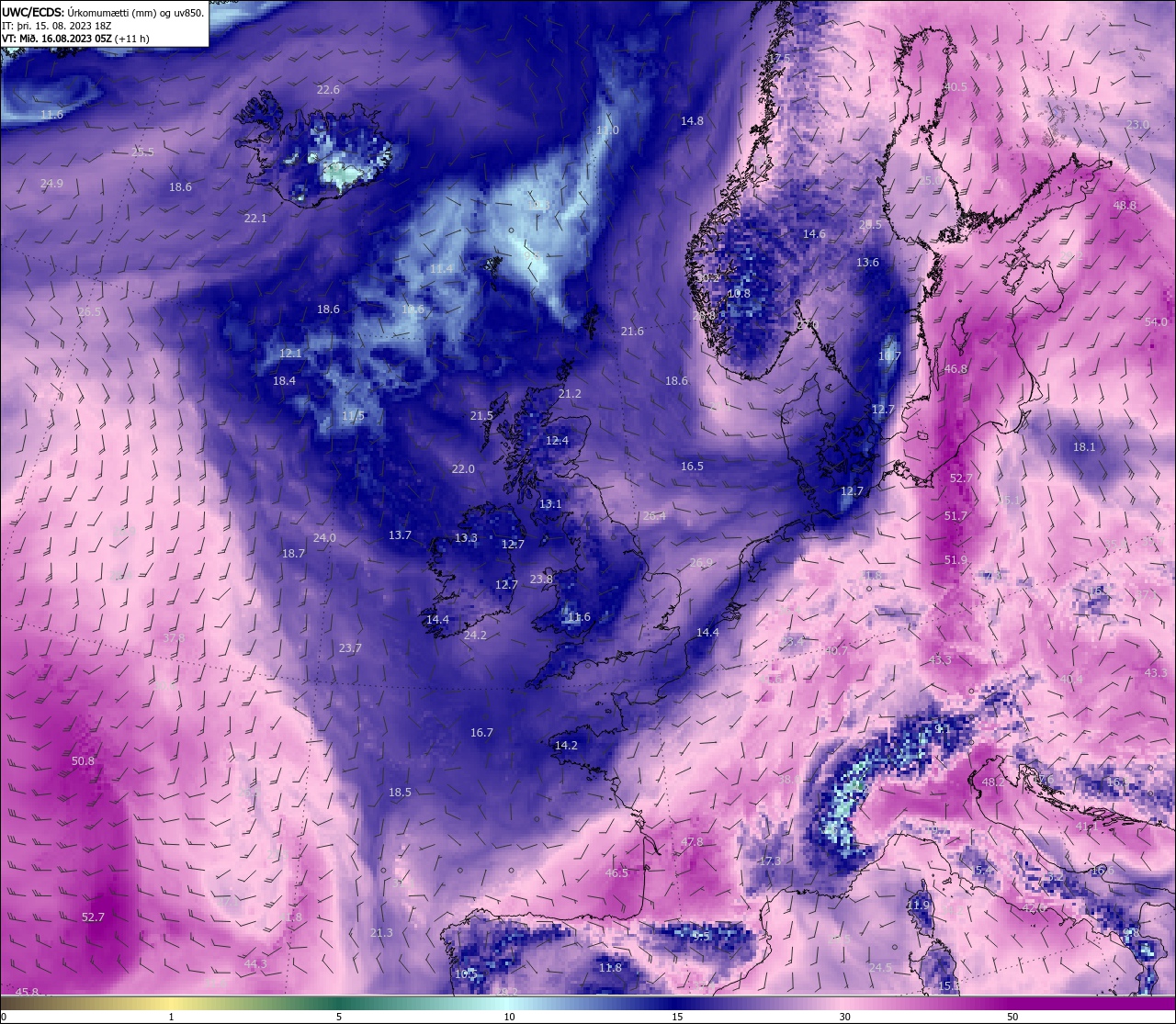
Task: Click the 54.0 value at the map's edge
Action: tap(1156, 322)
